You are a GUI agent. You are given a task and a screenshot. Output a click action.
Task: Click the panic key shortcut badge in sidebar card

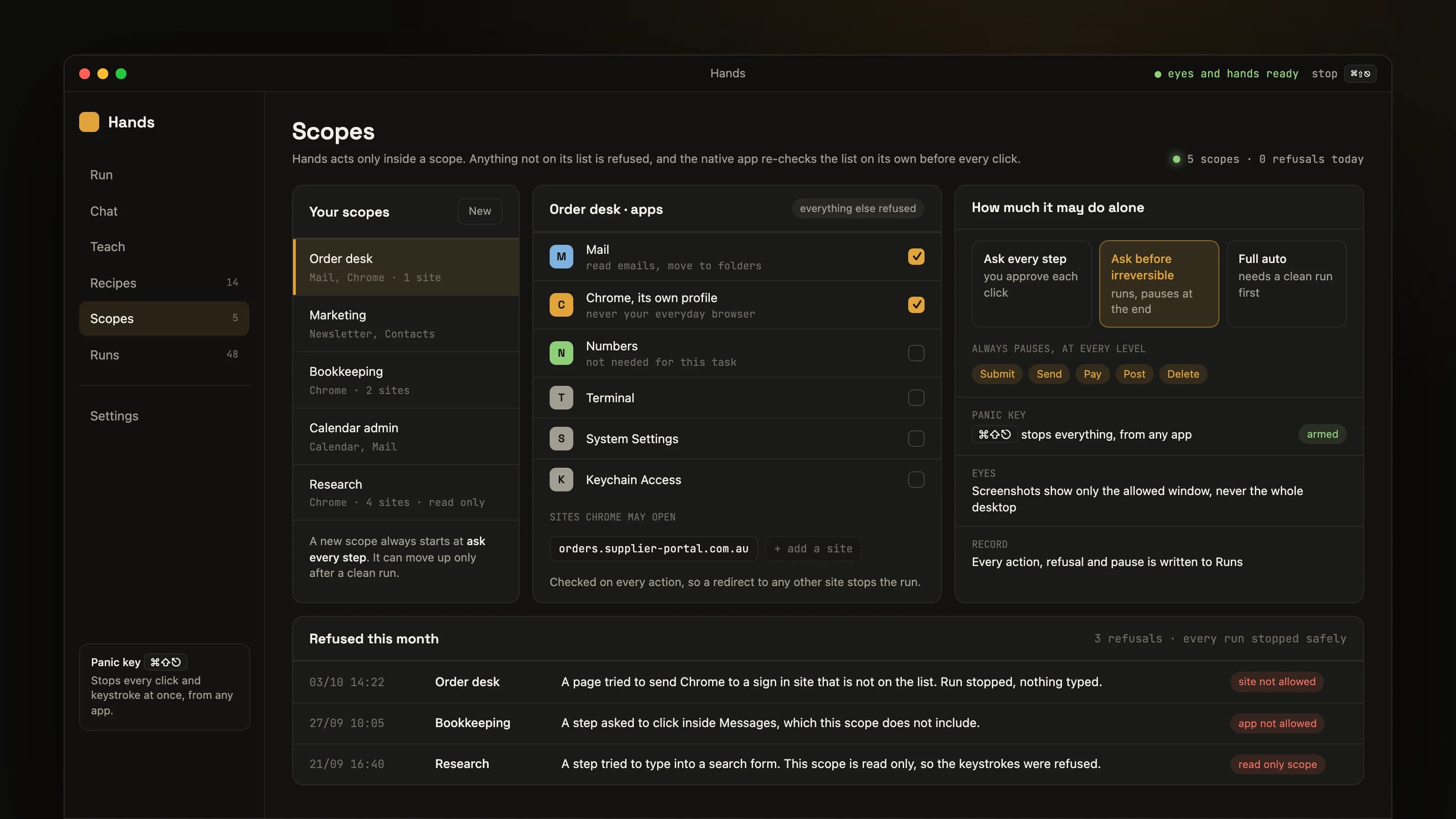(165, 662)
